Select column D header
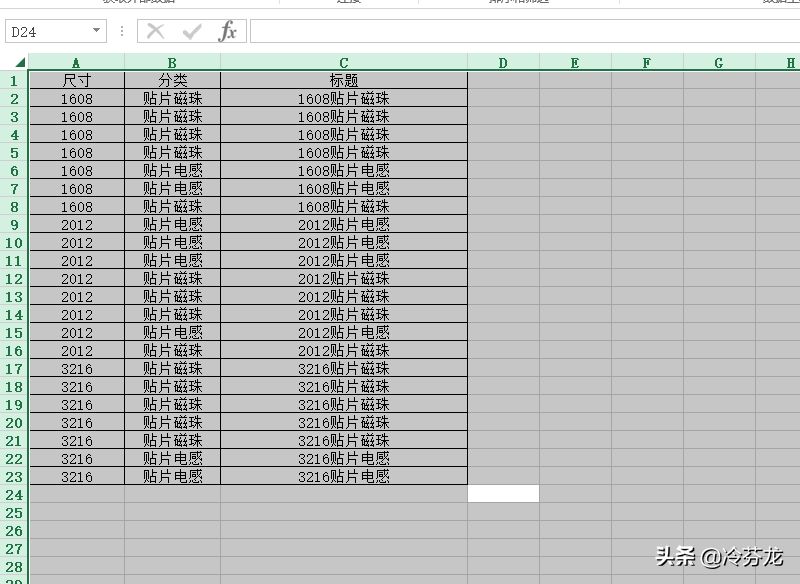Viewport: 800px width, 584px height. pos(503,63)
